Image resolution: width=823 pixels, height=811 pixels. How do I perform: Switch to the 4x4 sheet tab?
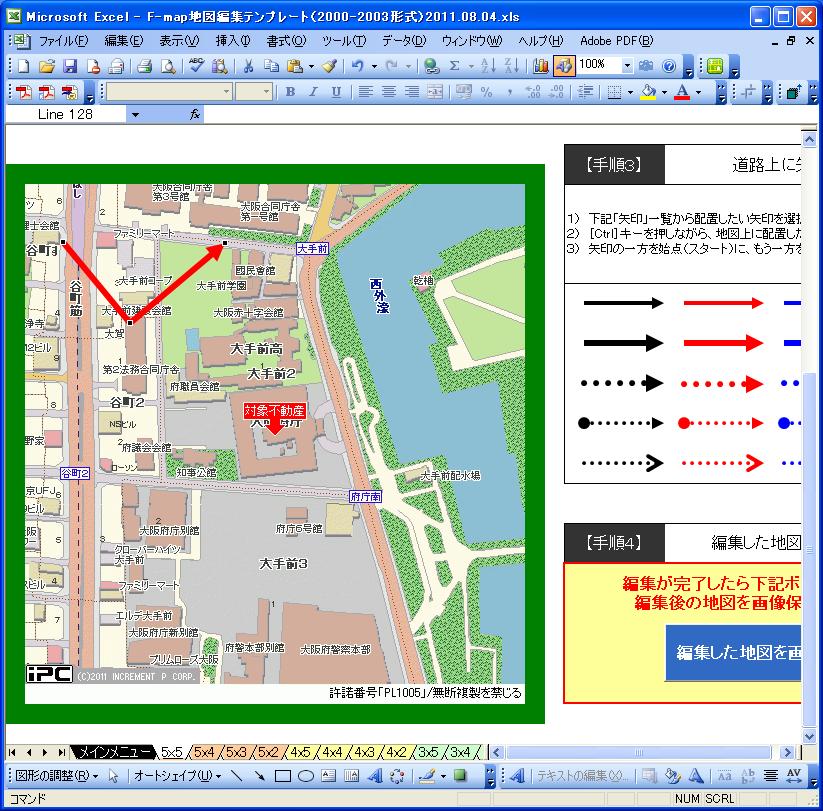[332, 752]
